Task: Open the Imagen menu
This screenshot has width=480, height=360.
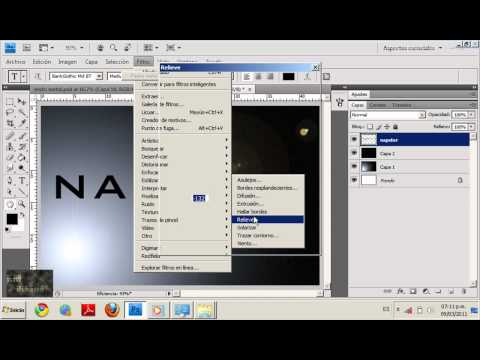Action: 68,62
